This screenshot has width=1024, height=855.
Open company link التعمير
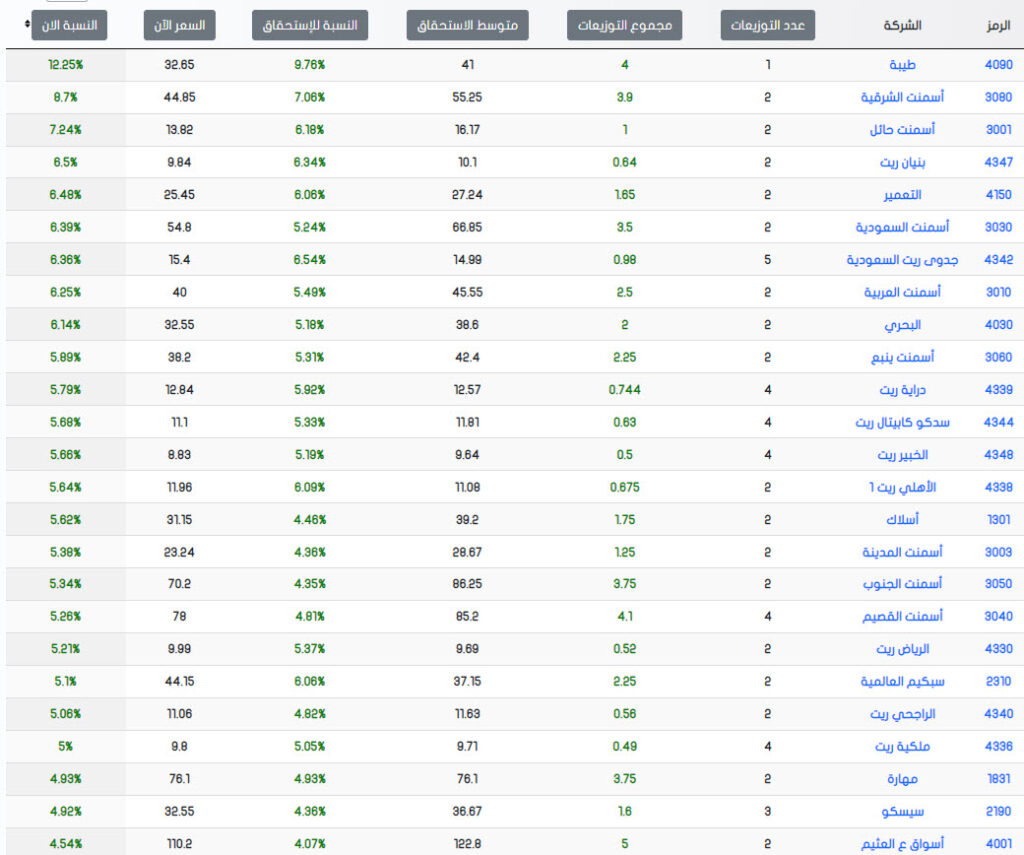click(x=903, y=195)
